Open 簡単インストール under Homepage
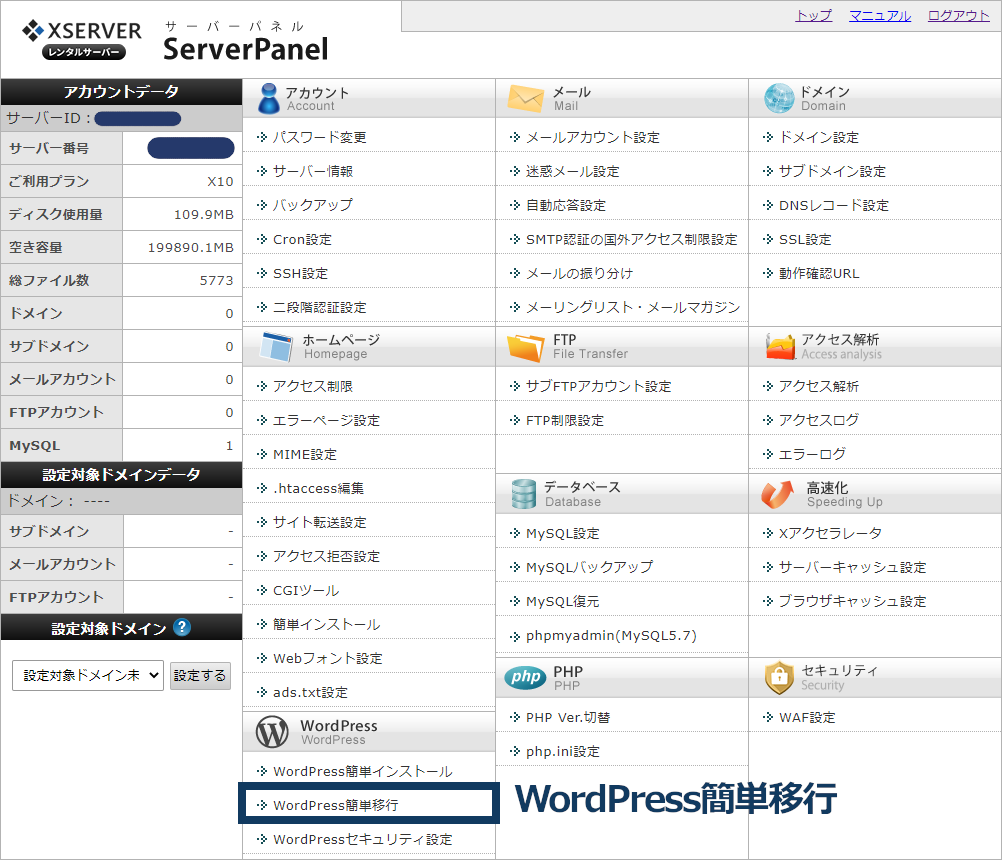The height and width of the screenshot is (860, 1002). [x=327, y=624]
